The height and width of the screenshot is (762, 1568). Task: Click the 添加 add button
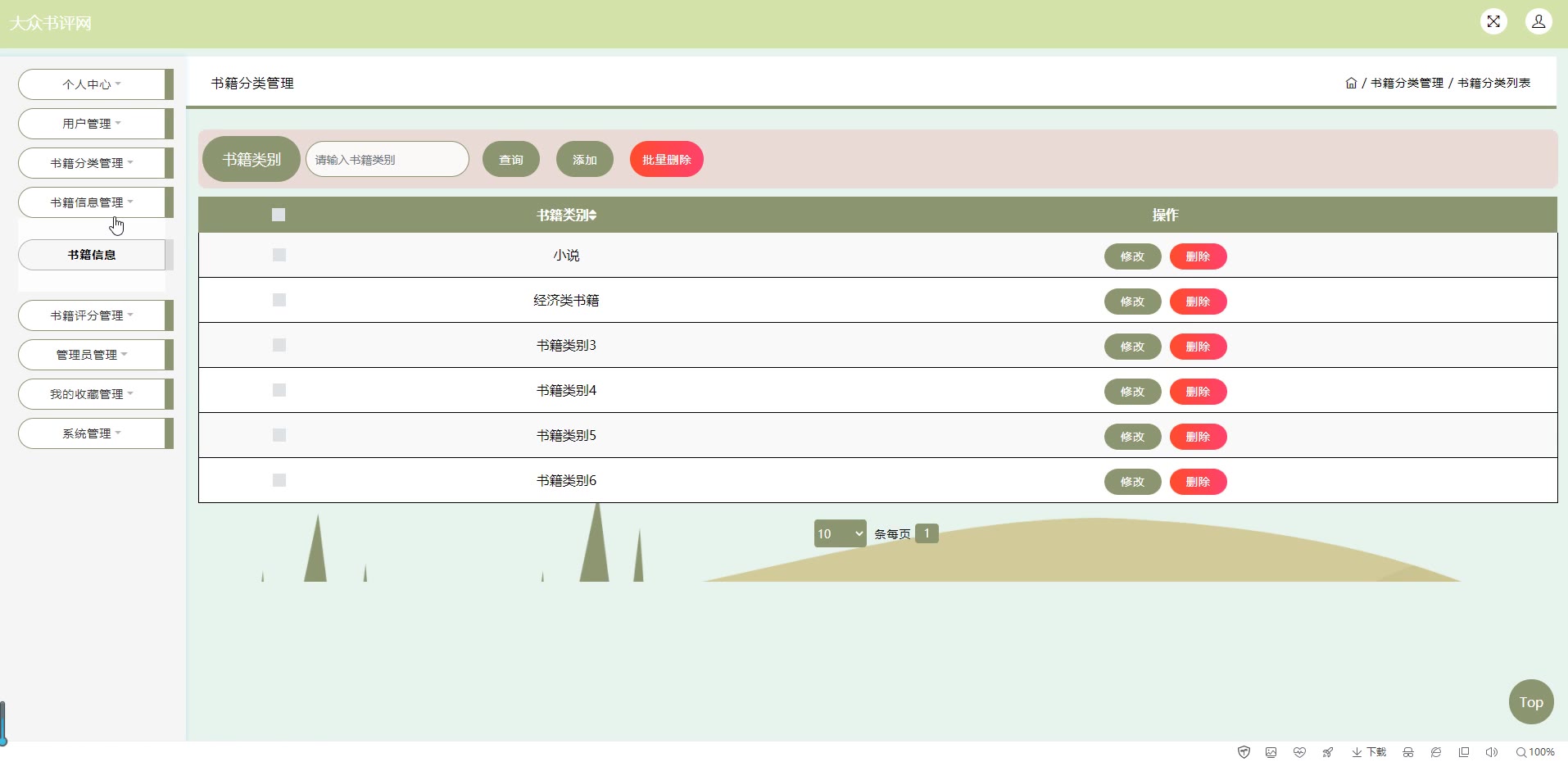point(585,159)
